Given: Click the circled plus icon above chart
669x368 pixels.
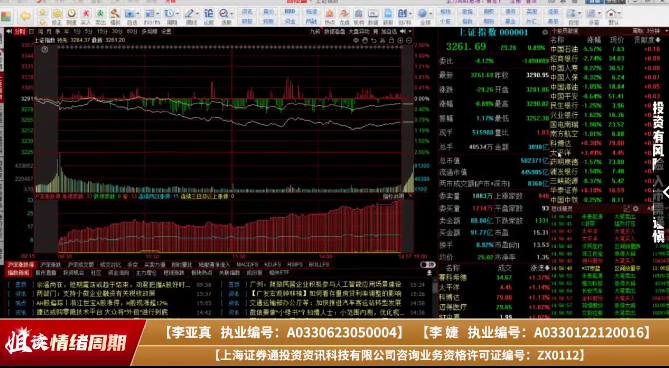Looking at the screenshot, I should point(400,40).
